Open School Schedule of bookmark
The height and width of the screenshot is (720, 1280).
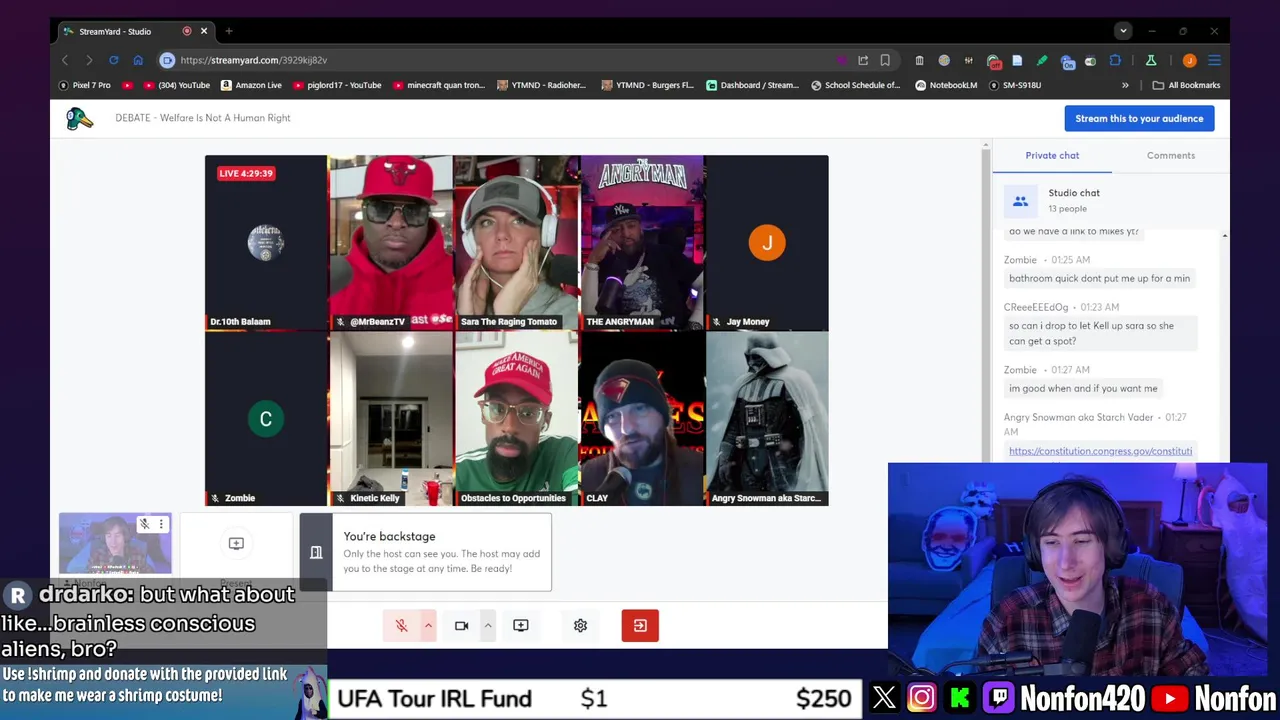[x=856, y=85]
